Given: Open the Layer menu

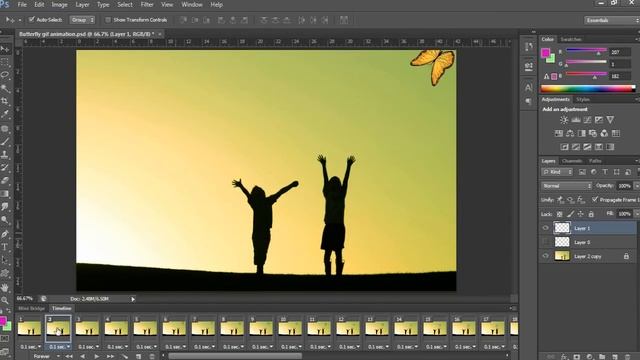Looking at the screenshot, I should [x=82, y=5].
